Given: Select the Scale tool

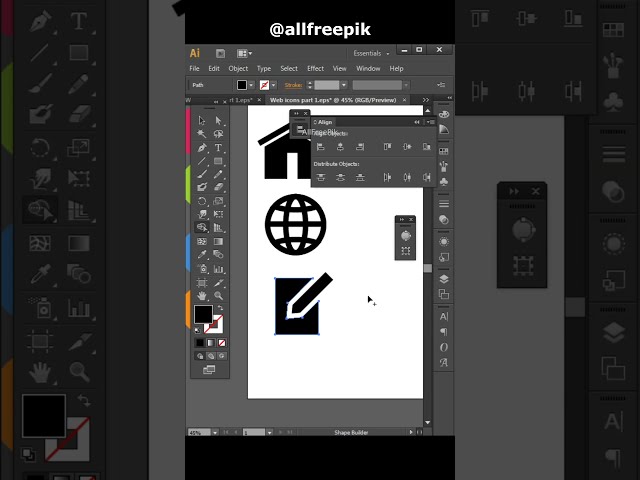Looking at the screenshot, I should point(218,201).
